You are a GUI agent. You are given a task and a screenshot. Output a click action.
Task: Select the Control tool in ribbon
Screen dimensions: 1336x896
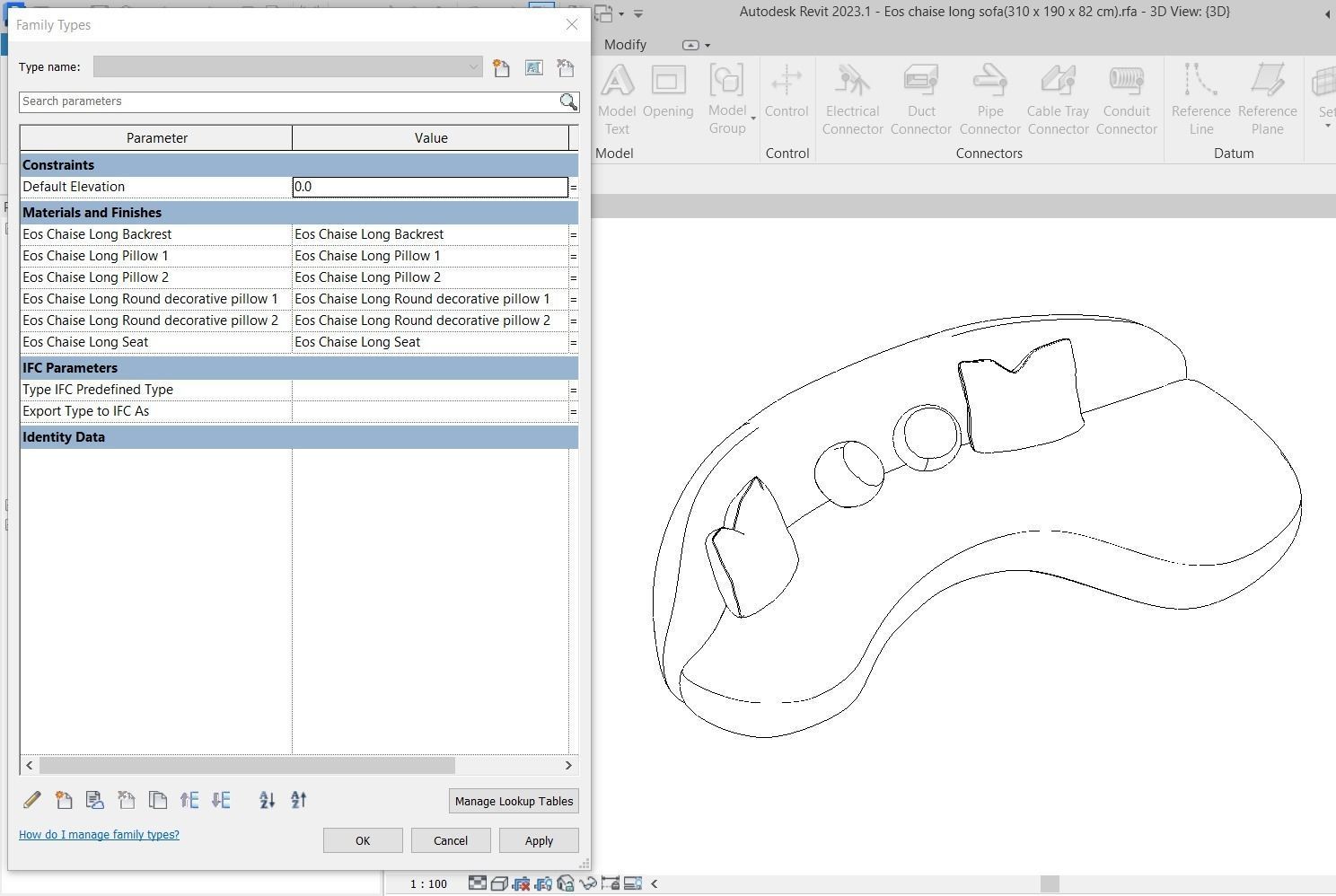click(787, 92)
